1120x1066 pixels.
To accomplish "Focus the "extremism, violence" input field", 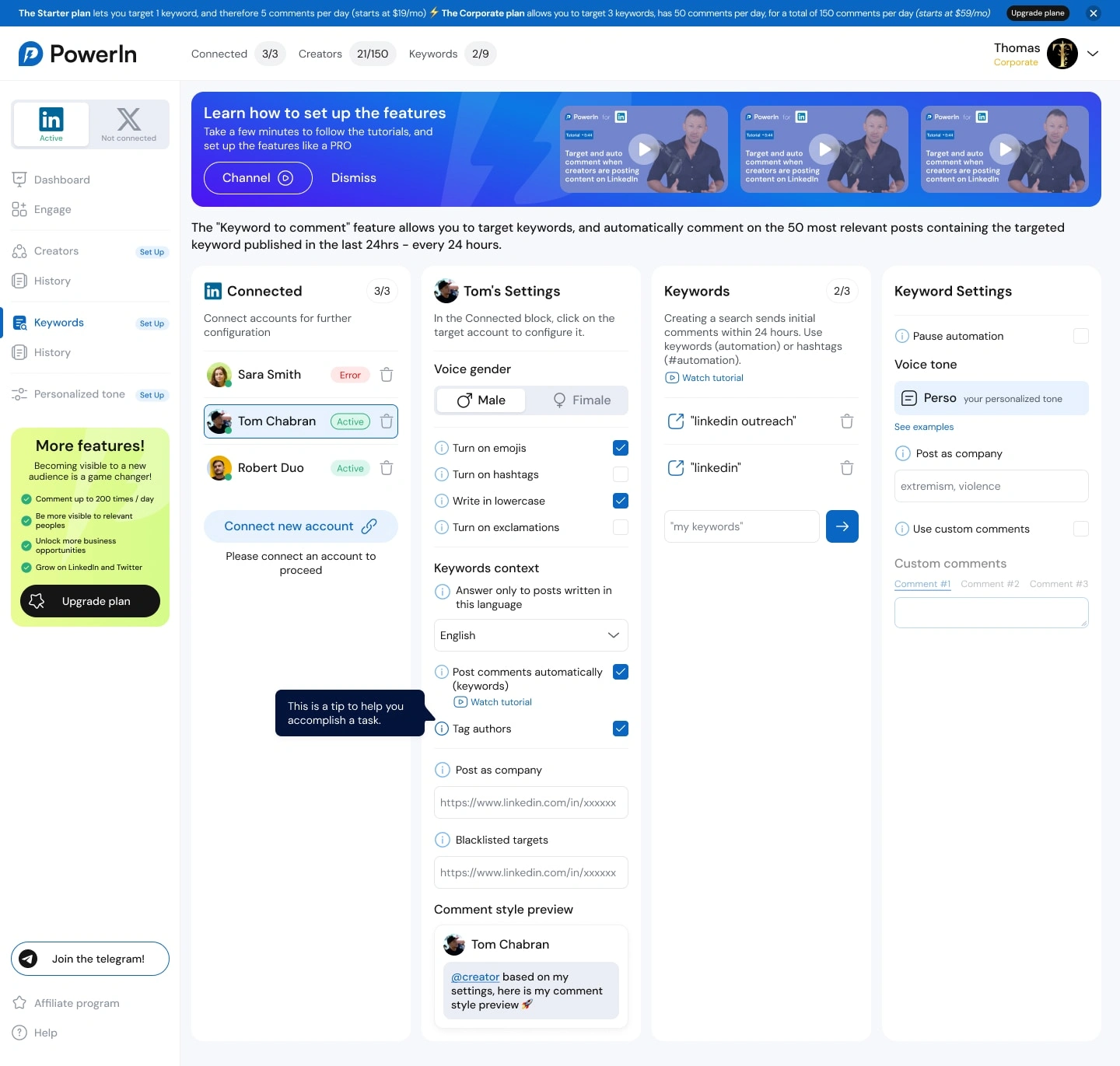I will (992, 486).
